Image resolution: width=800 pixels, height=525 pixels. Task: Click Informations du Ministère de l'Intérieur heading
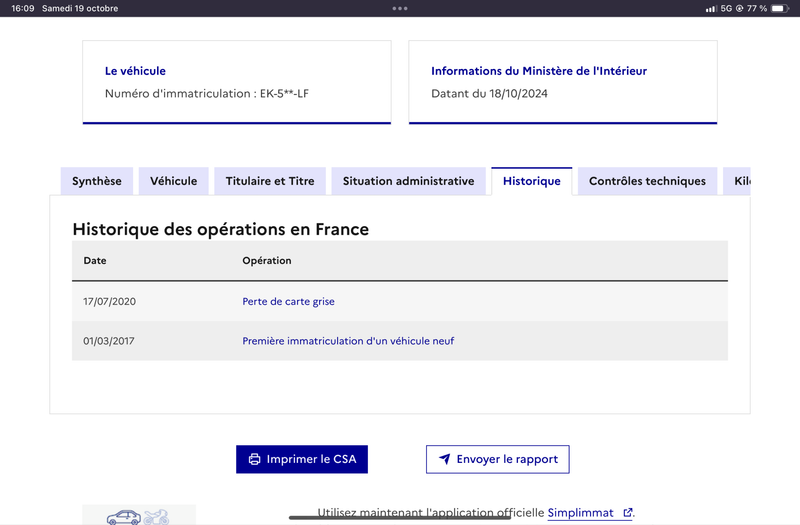[539, 71]
